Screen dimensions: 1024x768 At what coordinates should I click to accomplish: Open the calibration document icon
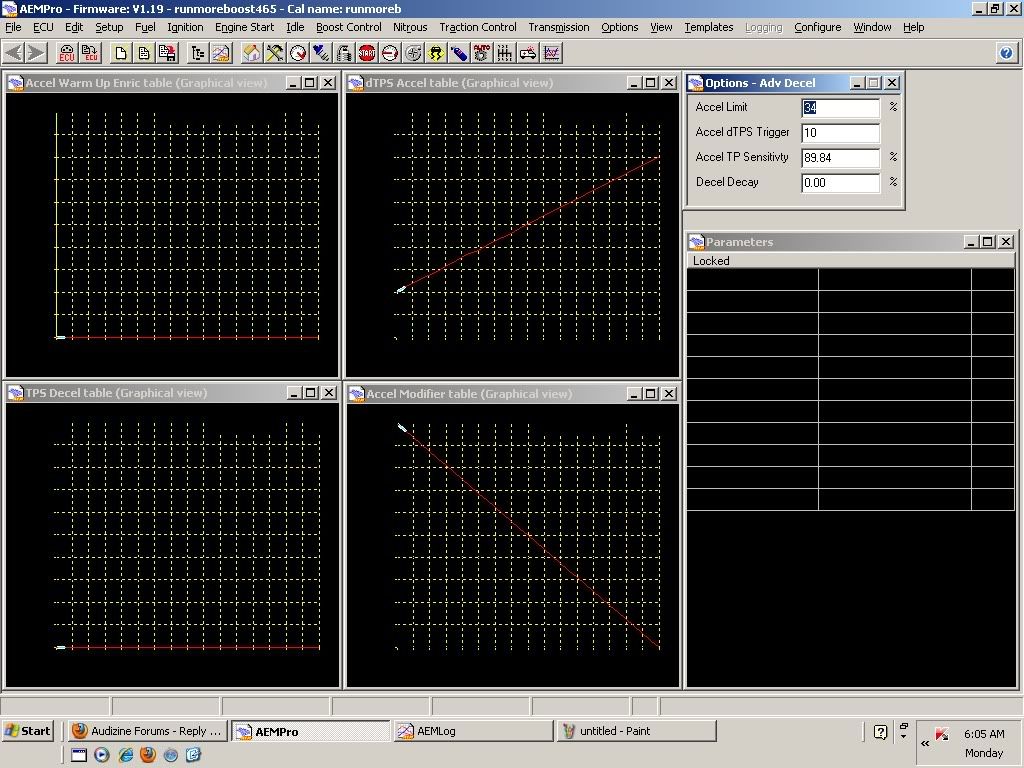(144, 53)
